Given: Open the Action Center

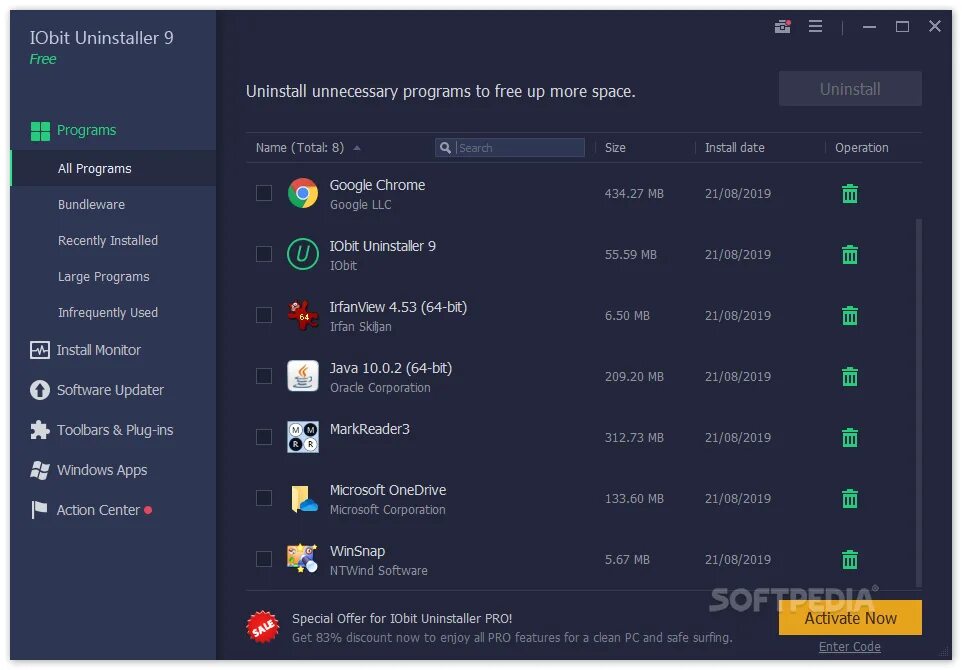Looking at the screenshot, I should point(98,510).
